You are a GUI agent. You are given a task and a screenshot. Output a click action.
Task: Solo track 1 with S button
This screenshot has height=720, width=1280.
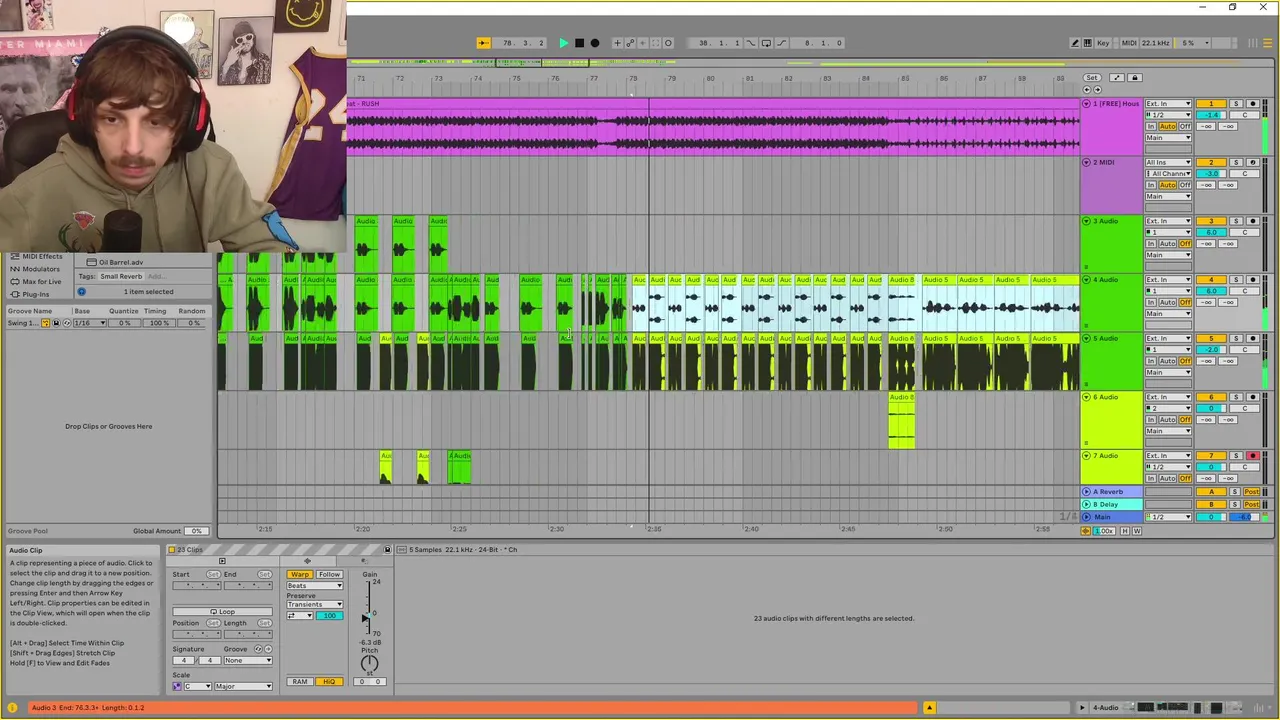click(1236, 104)
